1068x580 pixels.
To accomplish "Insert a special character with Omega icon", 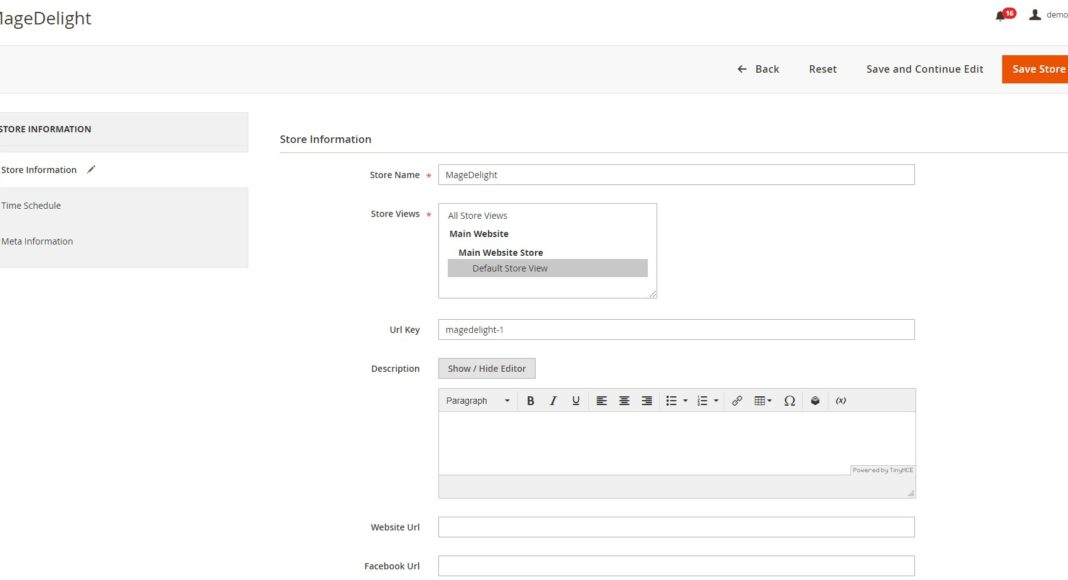I will pos(789,401).
